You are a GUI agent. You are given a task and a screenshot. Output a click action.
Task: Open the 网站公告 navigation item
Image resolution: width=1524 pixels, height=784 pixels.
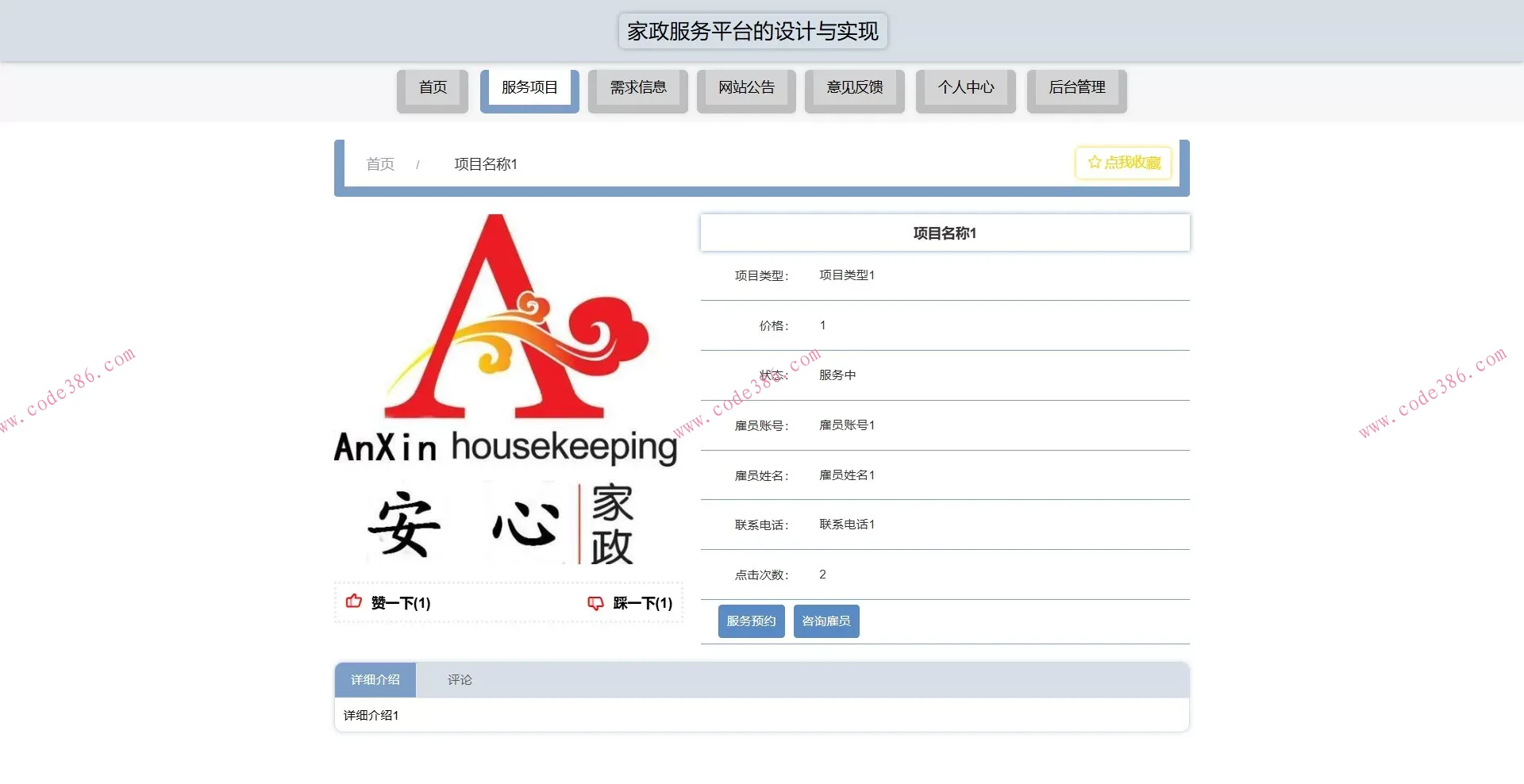point(745,88)
